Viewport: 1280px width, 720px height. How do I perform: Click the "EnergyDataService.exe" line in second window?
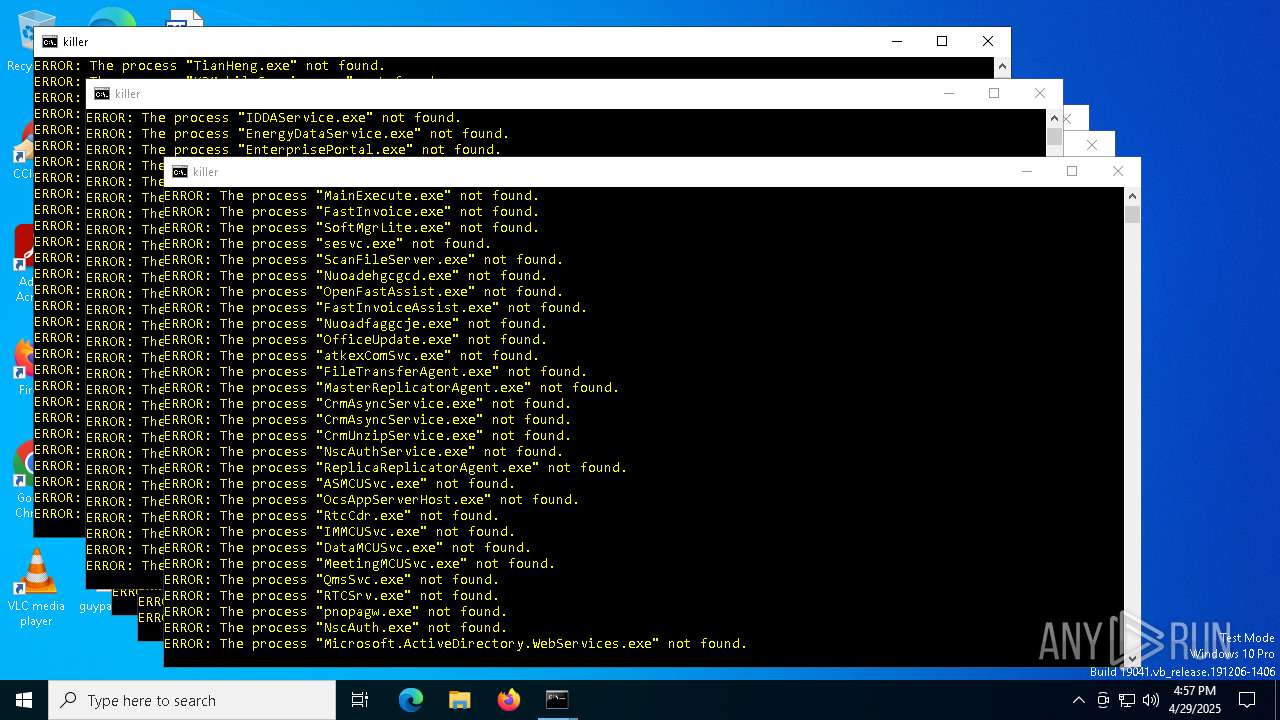(x=298, y=134)
